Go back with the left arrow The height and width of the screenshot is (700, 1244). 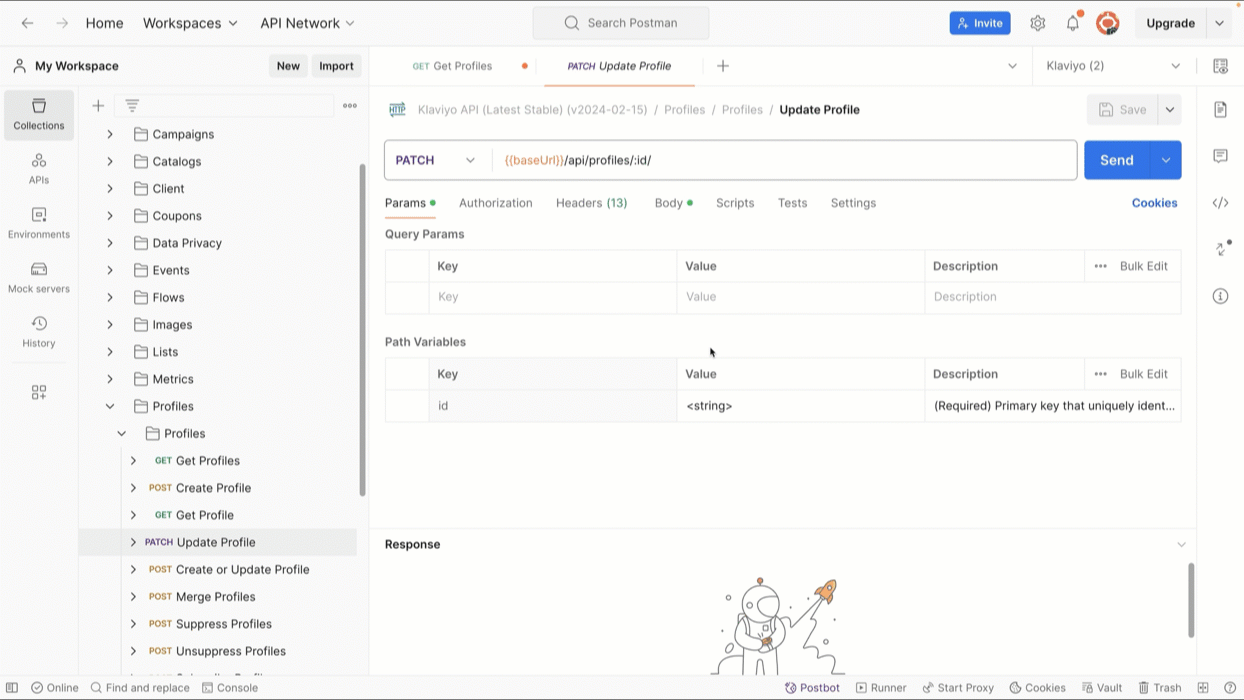pos(28,23)
